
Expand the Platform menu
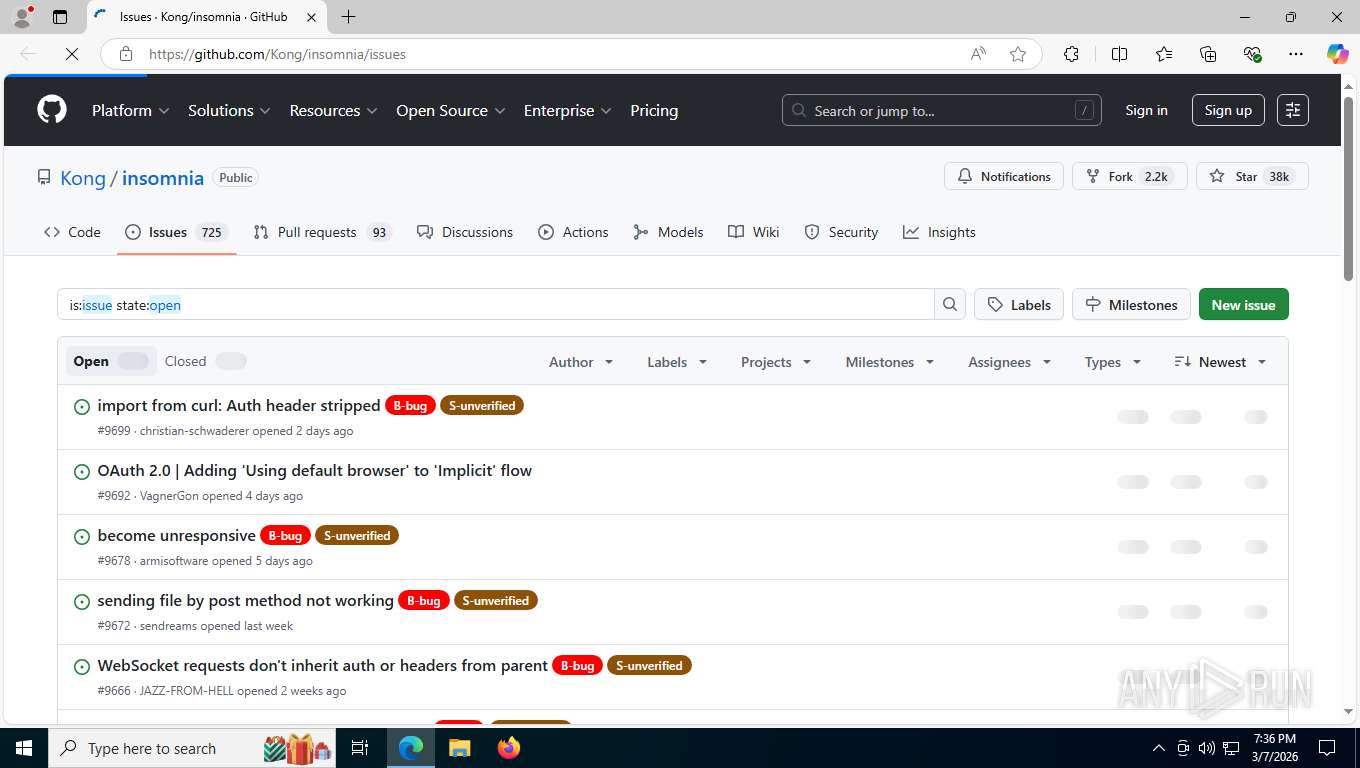[130, 111]
